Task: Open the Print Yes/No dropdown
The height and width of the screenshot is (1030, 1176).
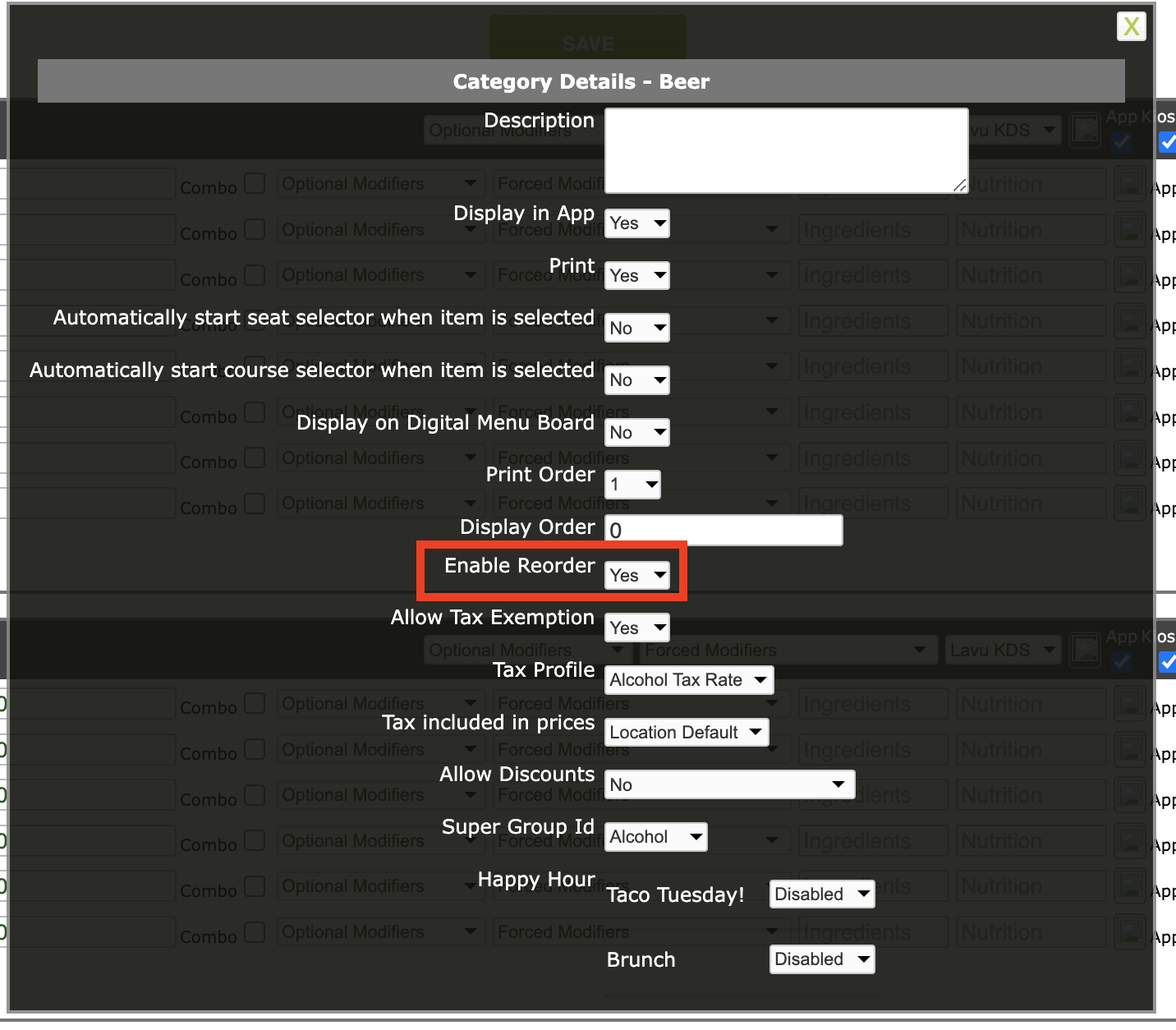Action: tap(637, 276)
